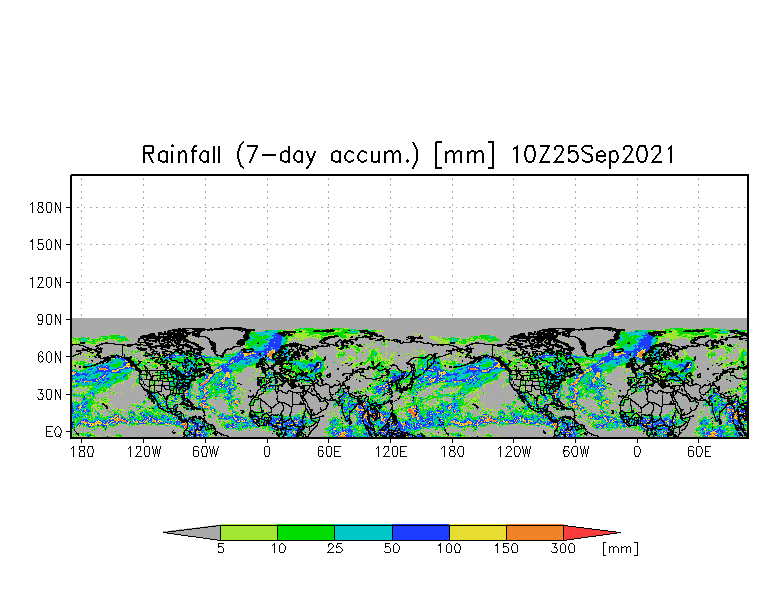This screenshot has height=612, width=784.
Task: Click the 'EQ' equator axis label
Action: (x=54, y=432)
